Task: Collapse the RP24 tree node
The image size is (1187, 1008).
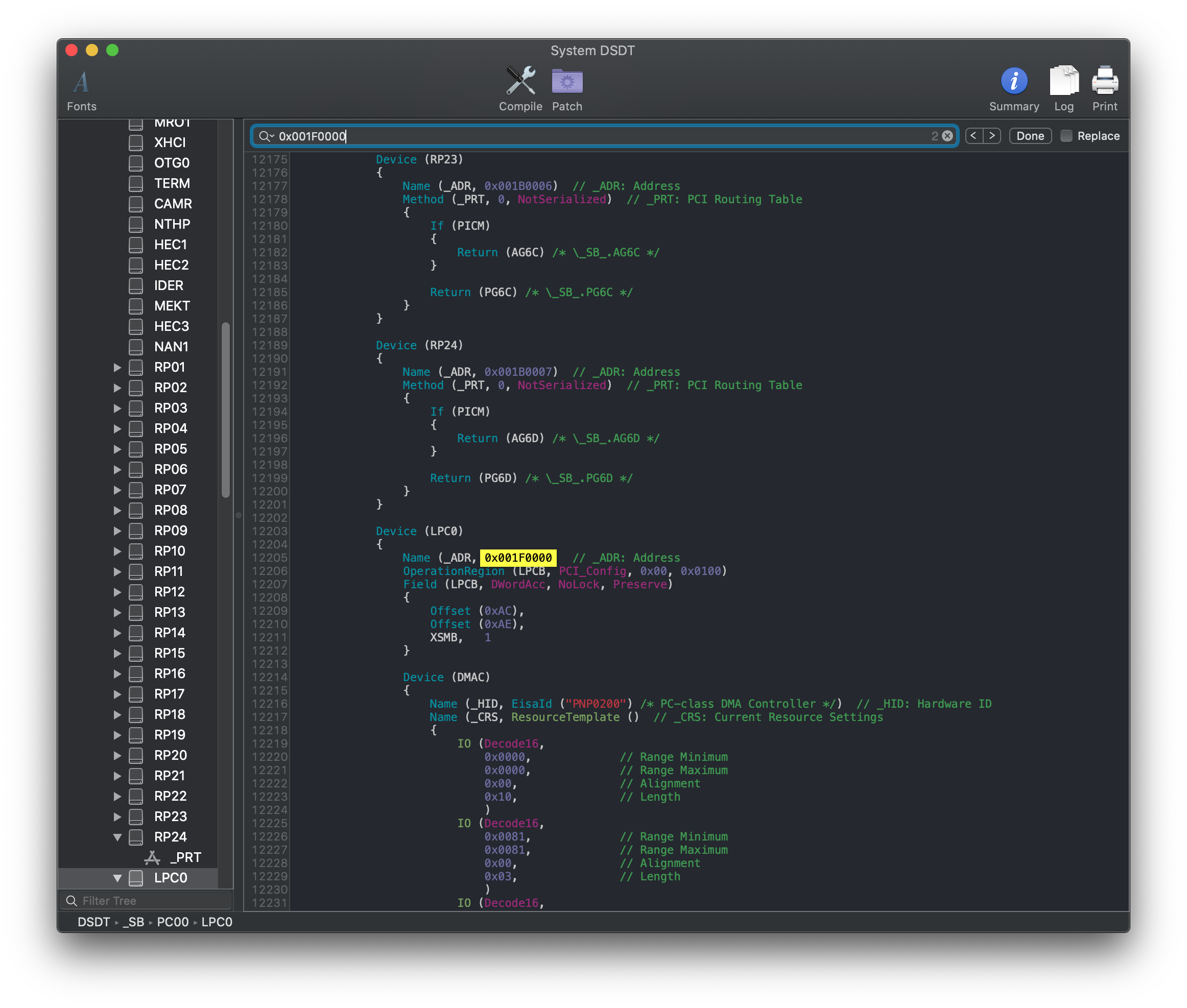Action: 117,837
